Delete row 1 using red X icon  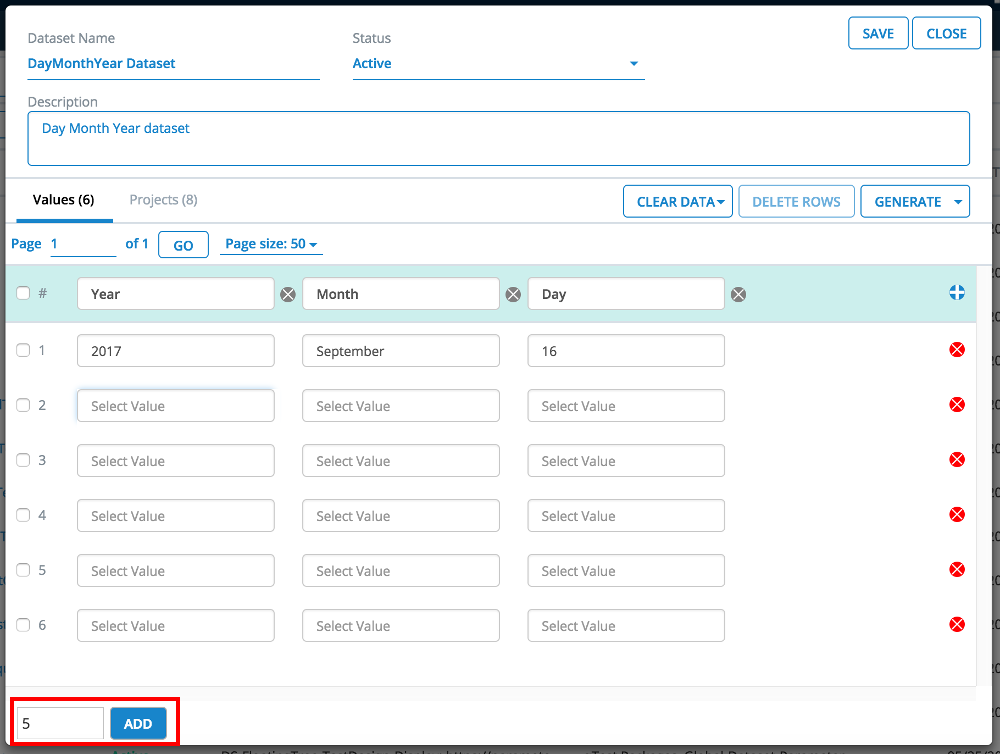(957, 350)
